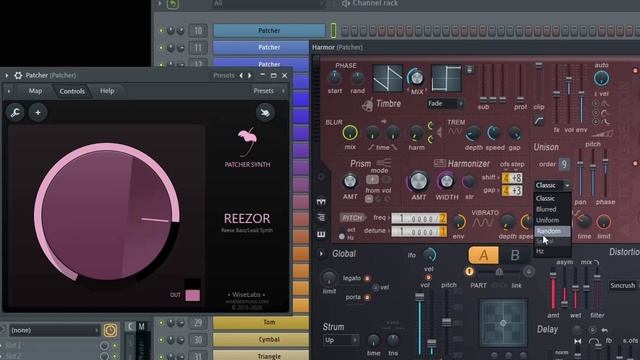The image size is (640, 360).
Task: Click the bird icon button in Patcher
Action: click(265, 112)
